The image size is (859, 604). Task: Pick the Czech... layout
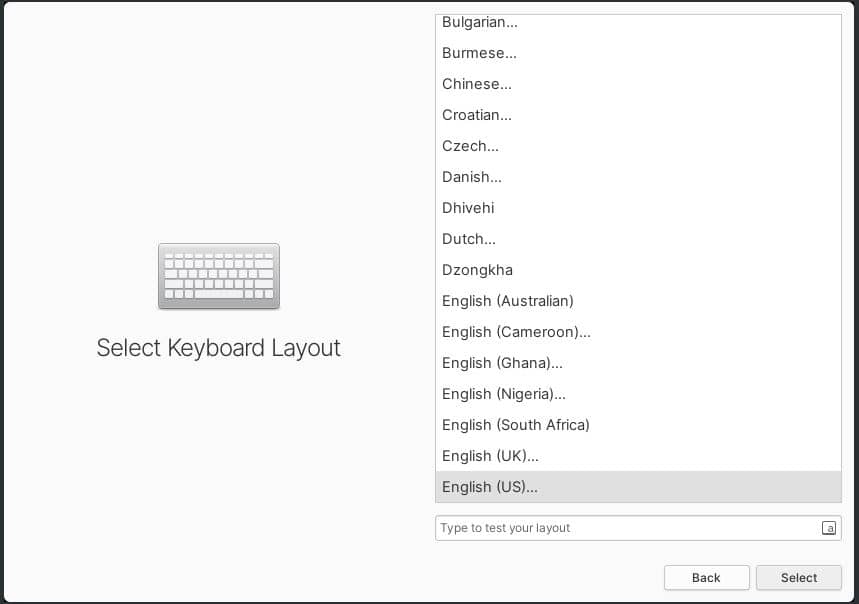[638, 146]
